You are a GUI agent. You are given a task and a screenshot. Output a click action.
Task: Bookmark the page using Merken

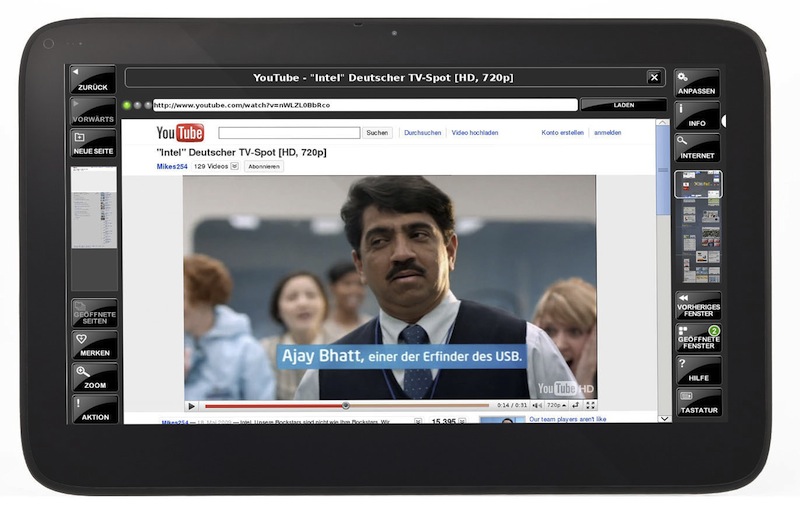(94, 345)
